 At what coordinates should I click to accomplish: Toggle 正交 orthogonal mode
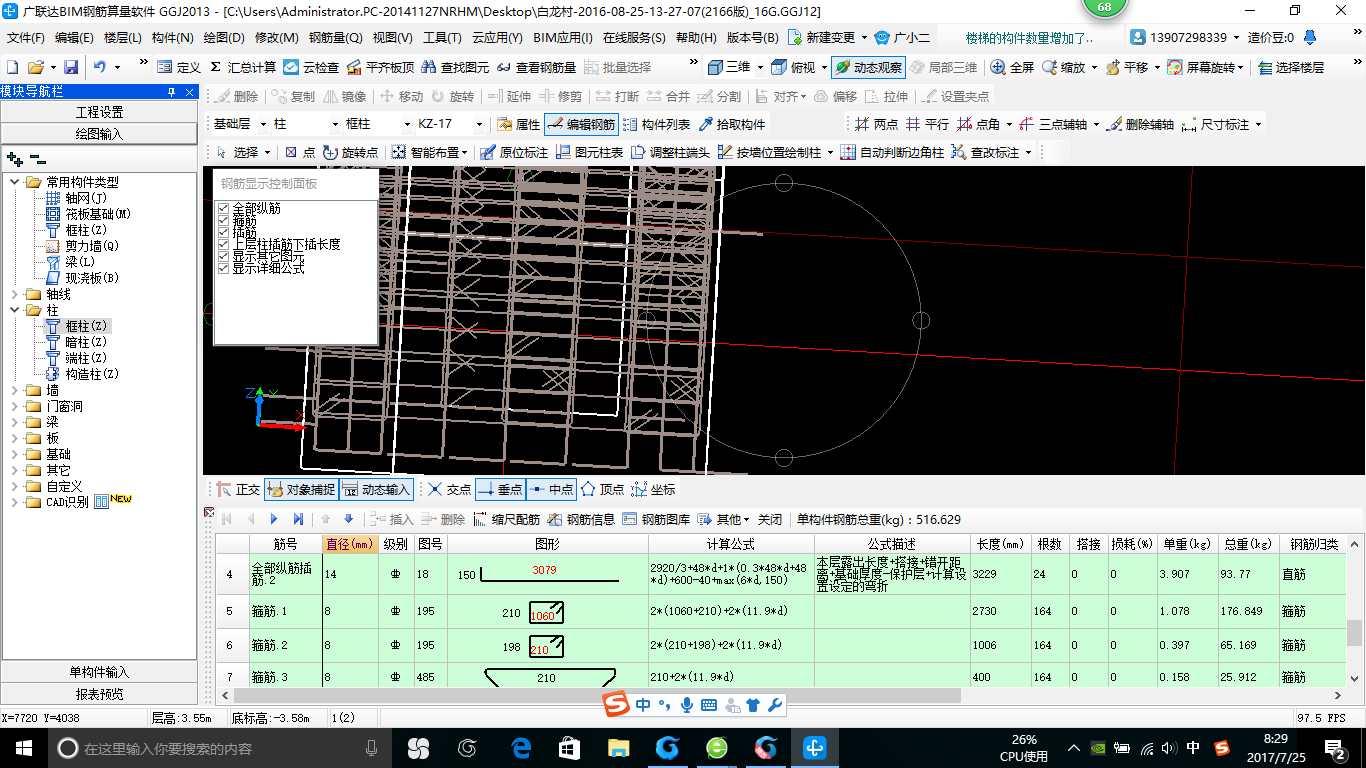click(x=238, y=490)
